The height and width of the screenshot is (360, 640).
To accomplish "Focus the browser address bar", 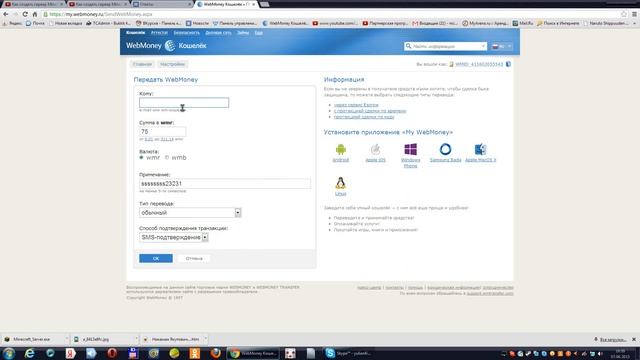I will [331, 14].
